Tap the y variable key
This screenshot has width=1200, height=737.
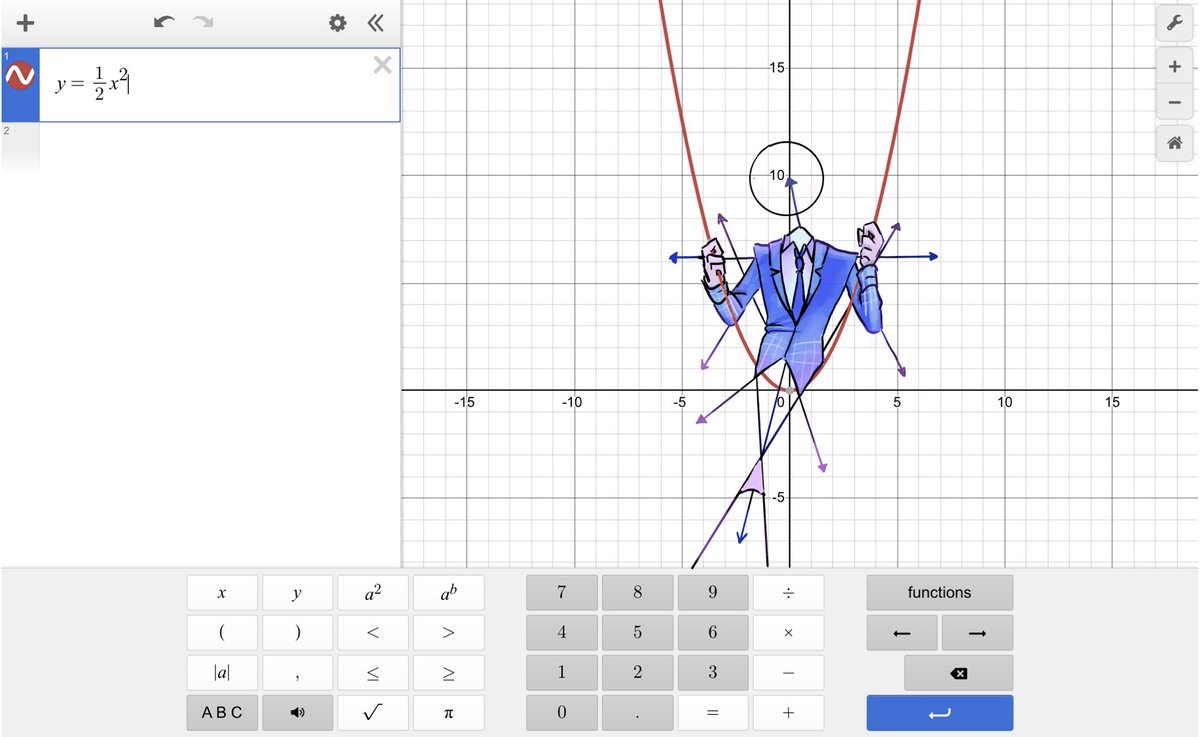297,593
